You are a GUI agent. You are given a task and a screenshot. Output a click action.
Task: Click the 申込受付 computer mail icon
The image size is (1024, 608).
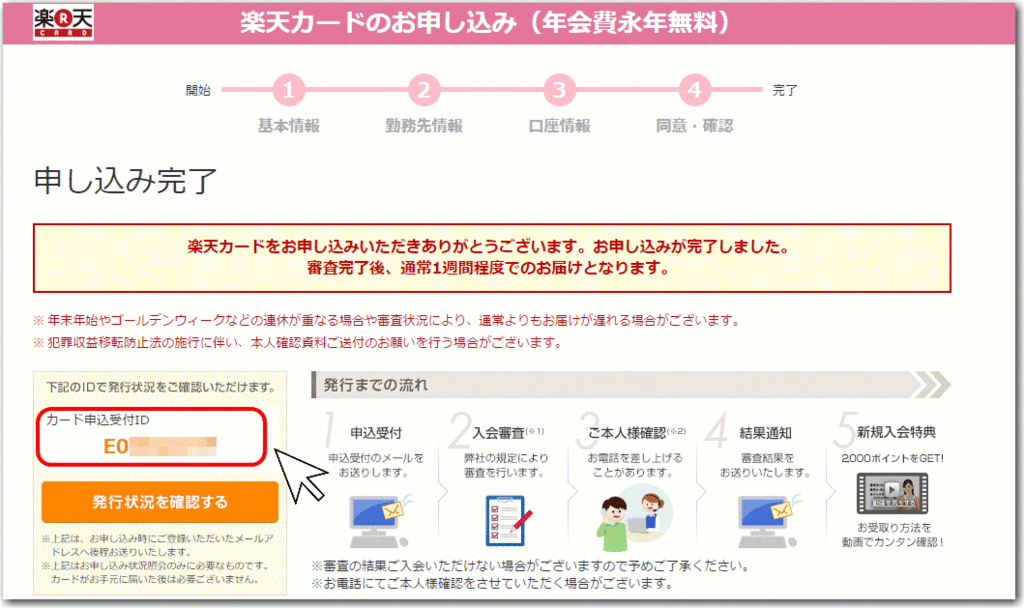(380, 520)
